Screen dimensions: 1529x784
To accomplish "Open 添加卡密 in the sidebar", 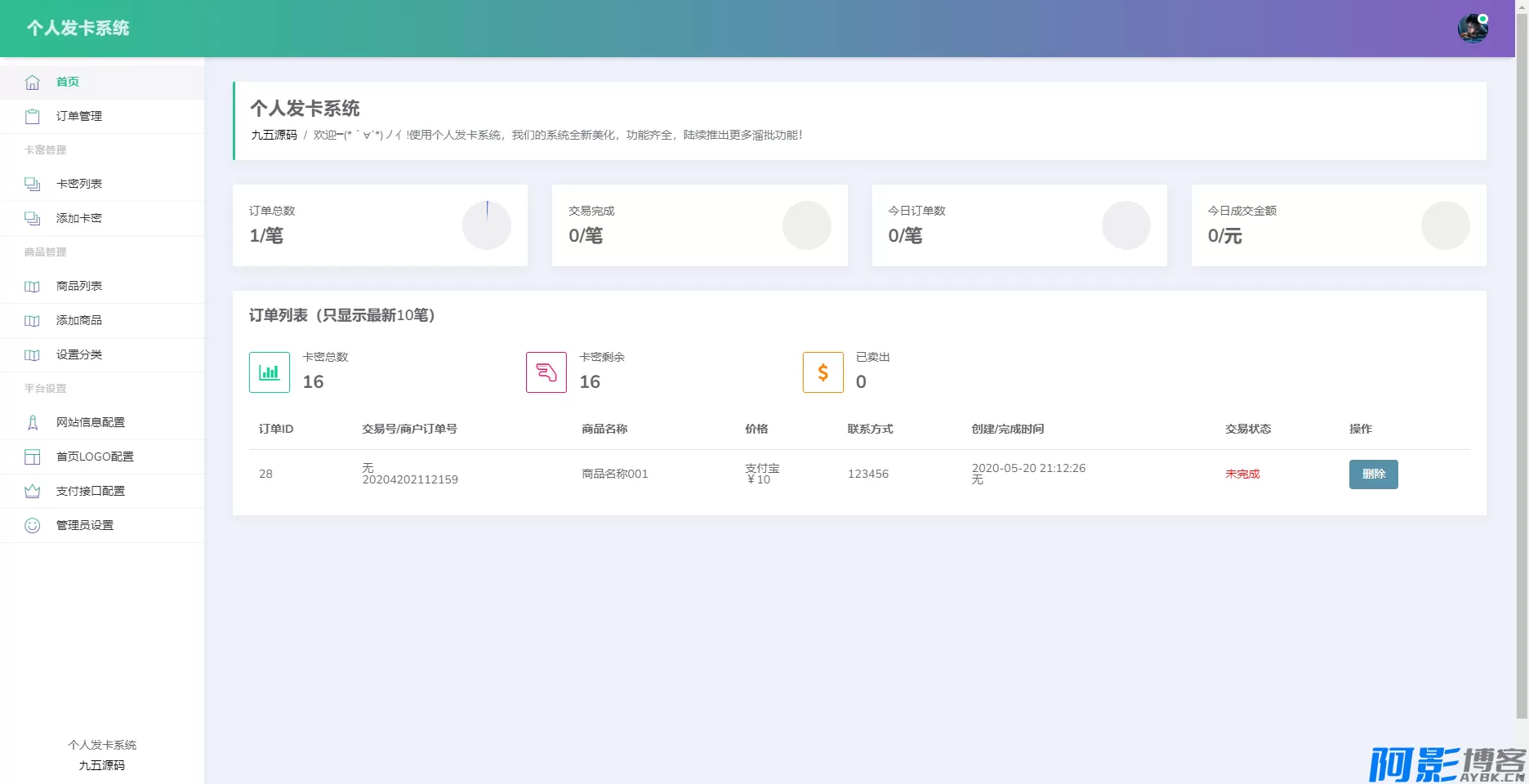I will (78, 219).
